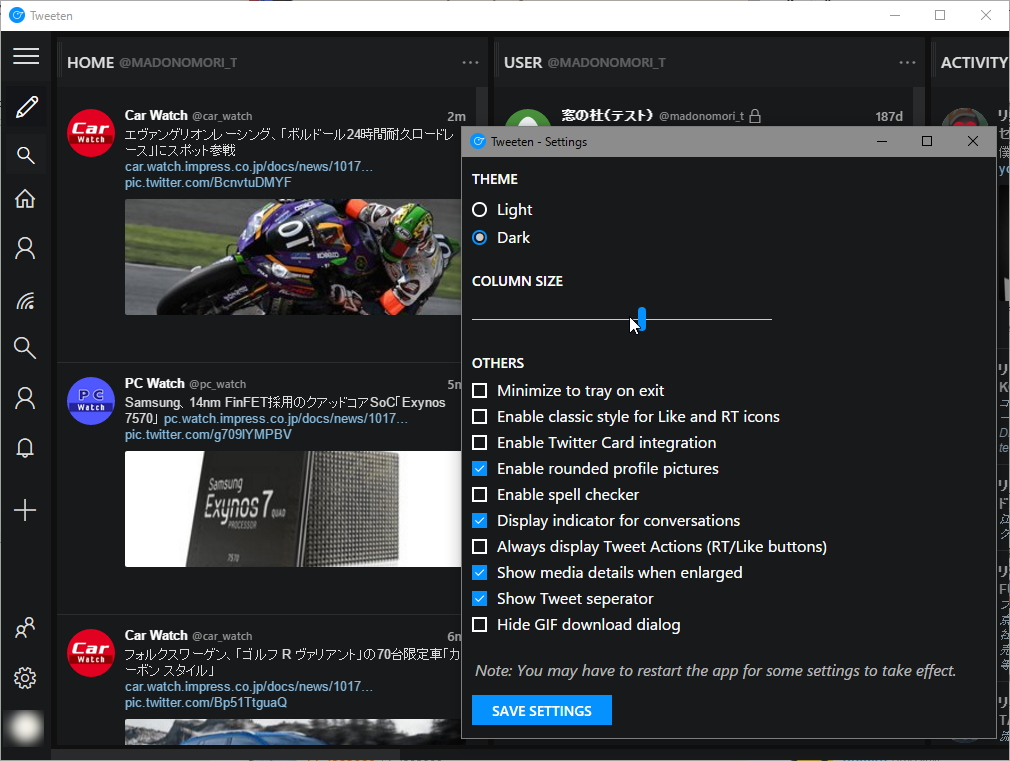Image resolution: width=1010 pixels, height=761 pixels.
Task: Enlarge the motorcycle racing photo
Action: click(x=293, y=256)
